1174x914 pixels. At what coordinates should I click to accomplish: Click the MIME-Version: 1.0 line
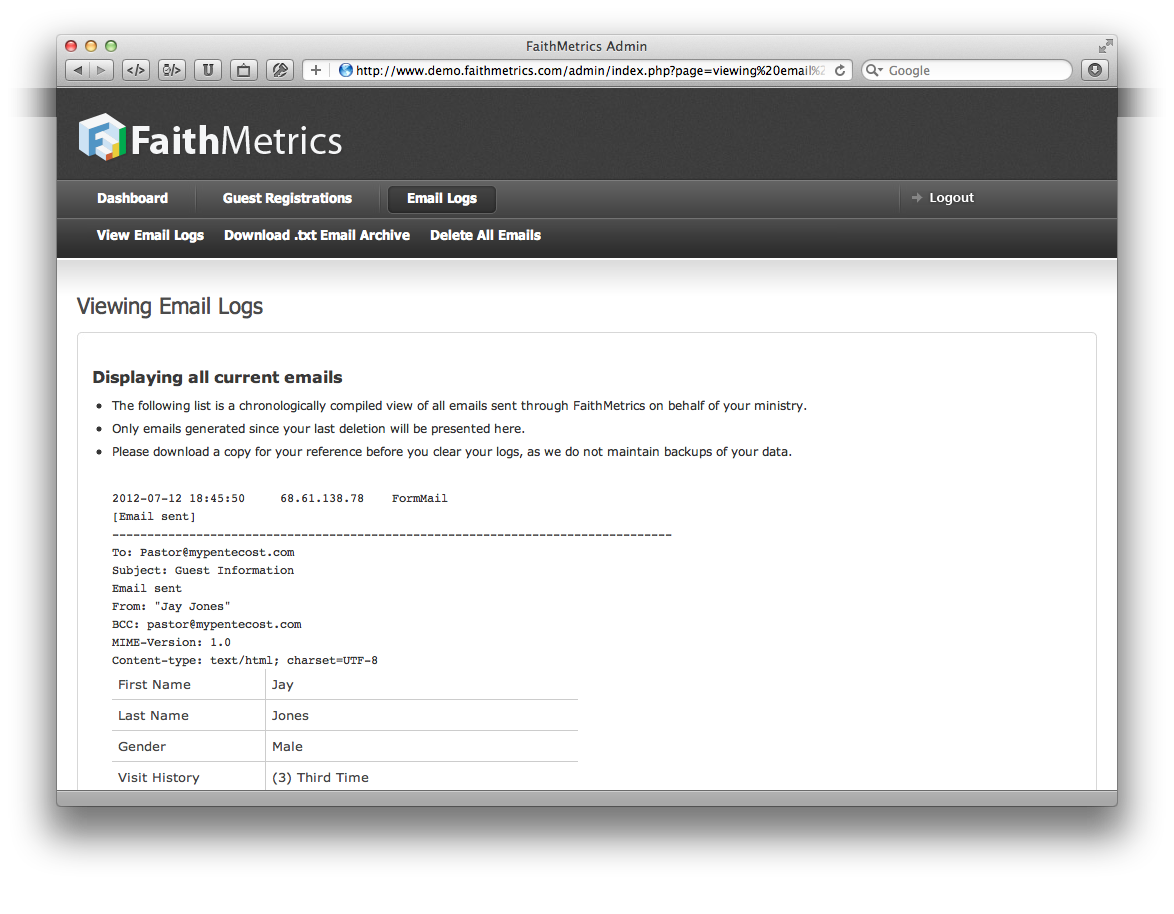tap(171, 642)
